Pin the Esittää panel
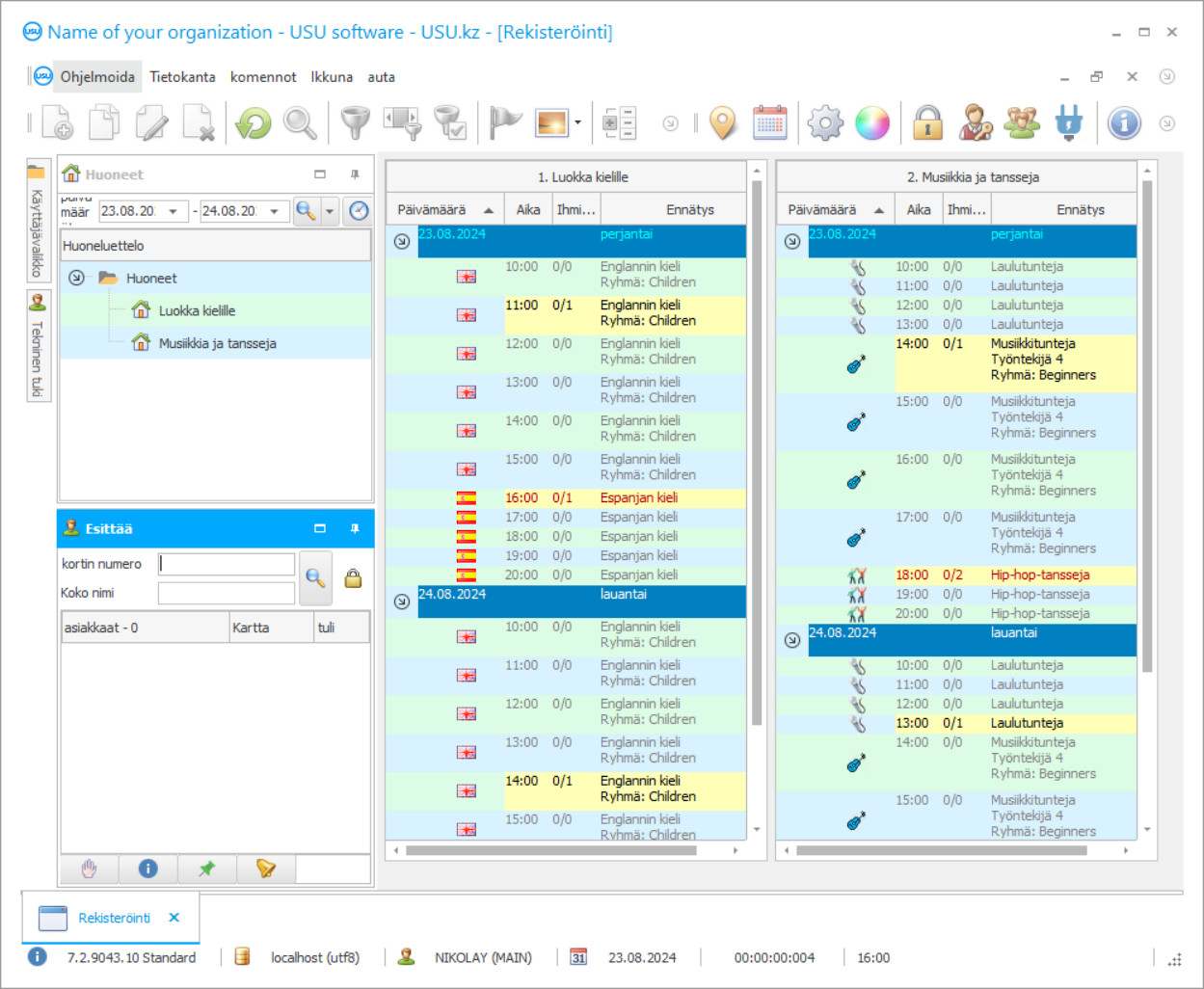1204x989 pixels. tap(355, 528)
